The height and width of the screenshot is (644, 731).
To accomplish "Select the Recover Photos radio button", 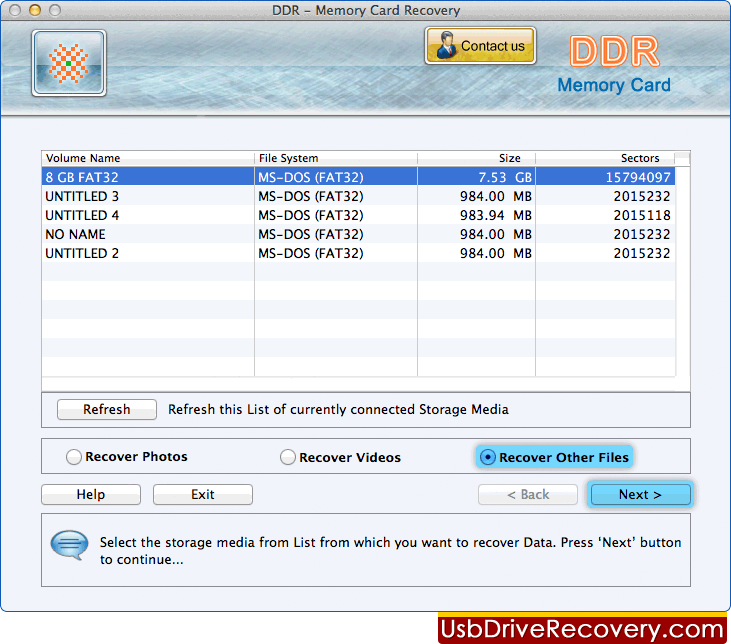I will click(74, 457).
